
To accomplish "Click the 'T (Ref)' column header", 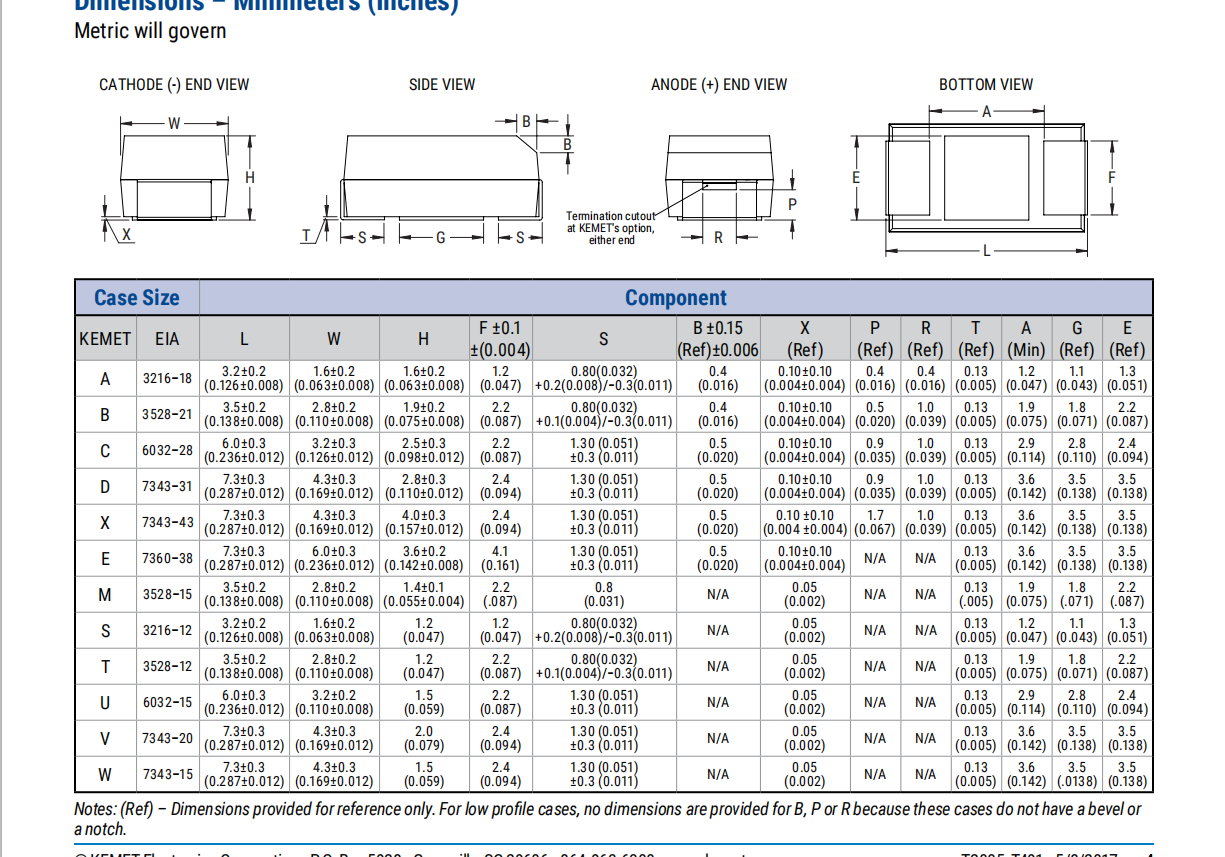I will 976,339.
